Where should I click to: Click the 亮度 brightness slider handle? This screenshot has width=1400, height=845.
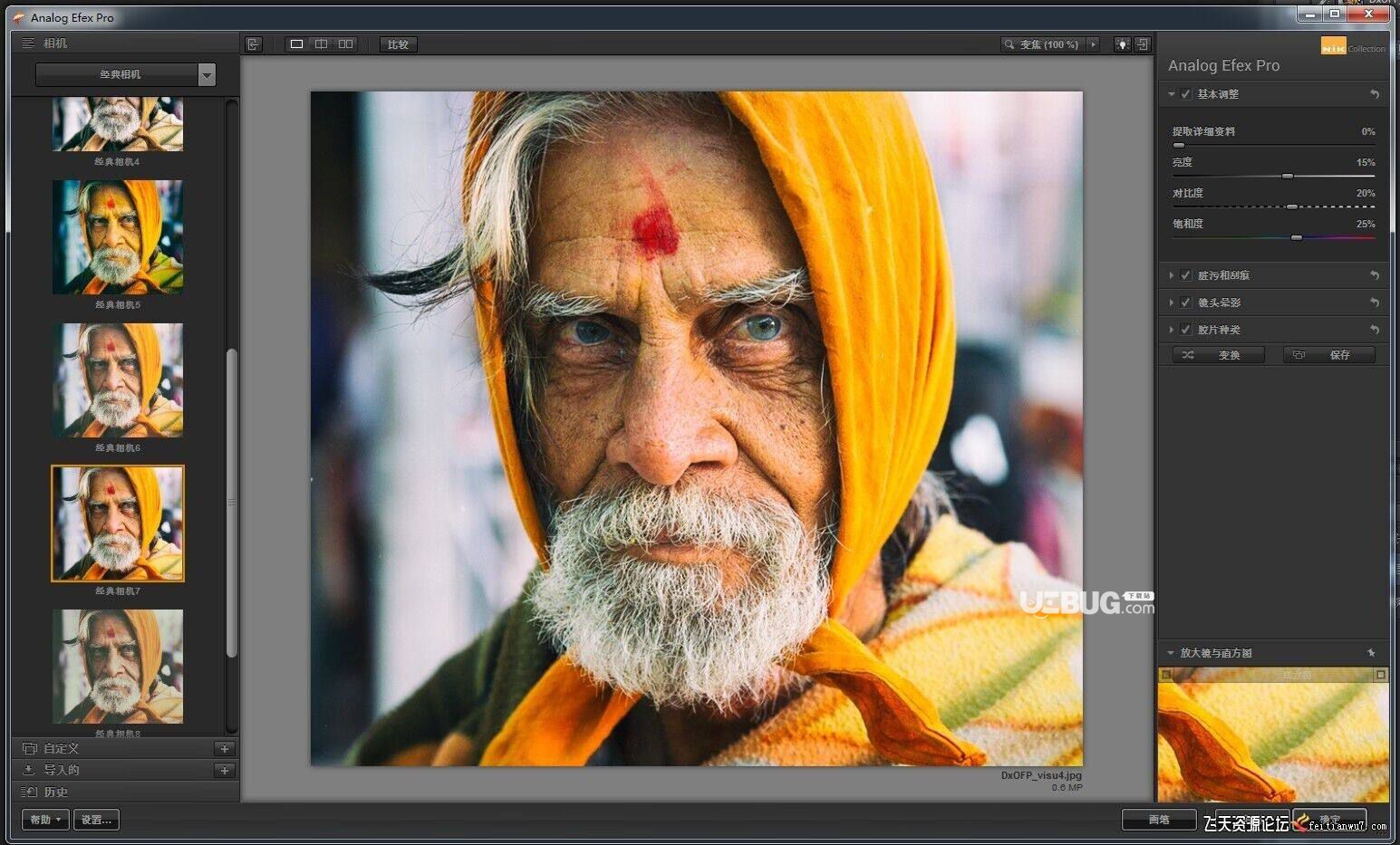tap(1287, 176)
